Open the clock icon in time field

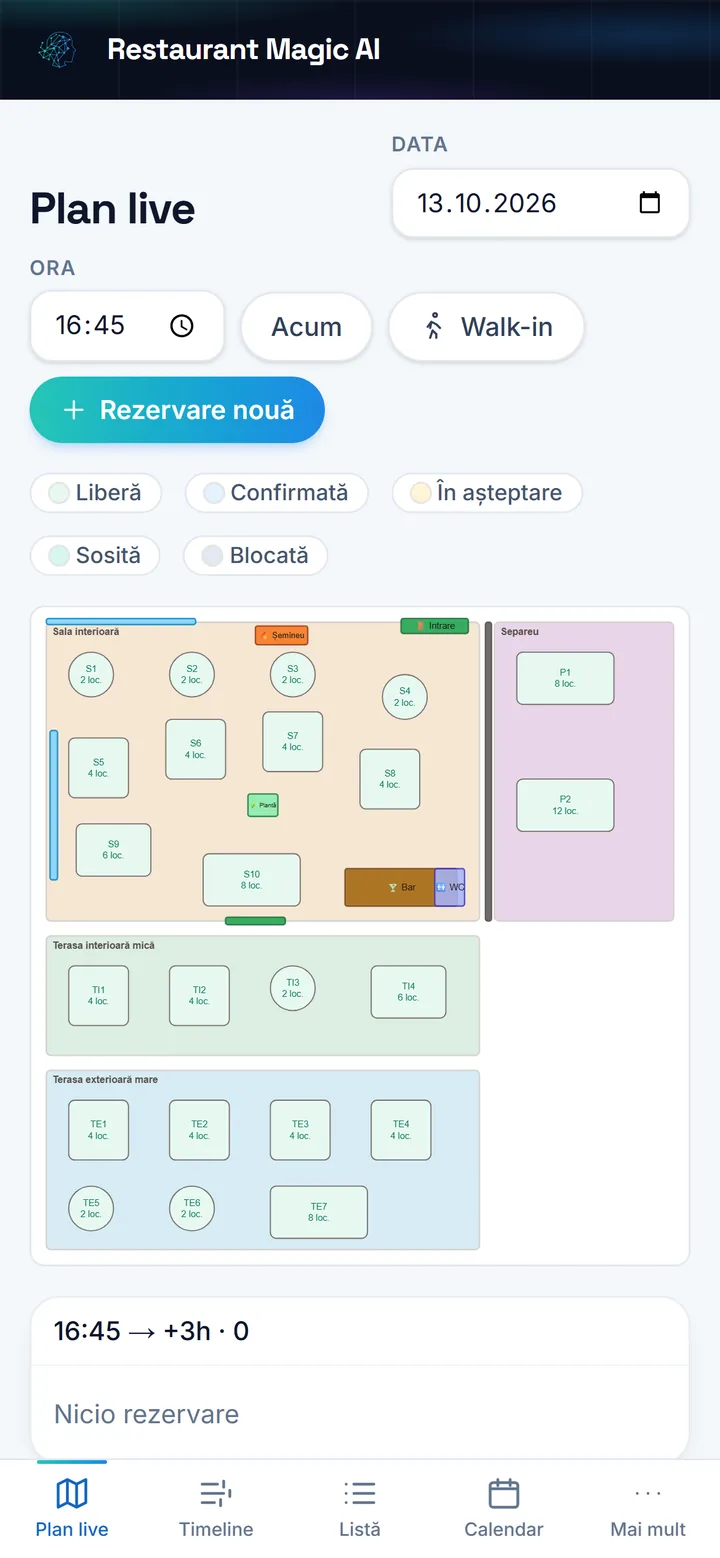pyautogui.click(x=181, y=326)
